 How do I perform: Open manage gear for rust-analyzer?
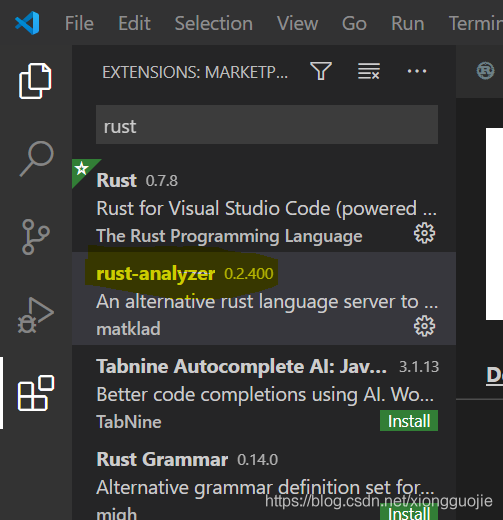[x=424, y=326]
